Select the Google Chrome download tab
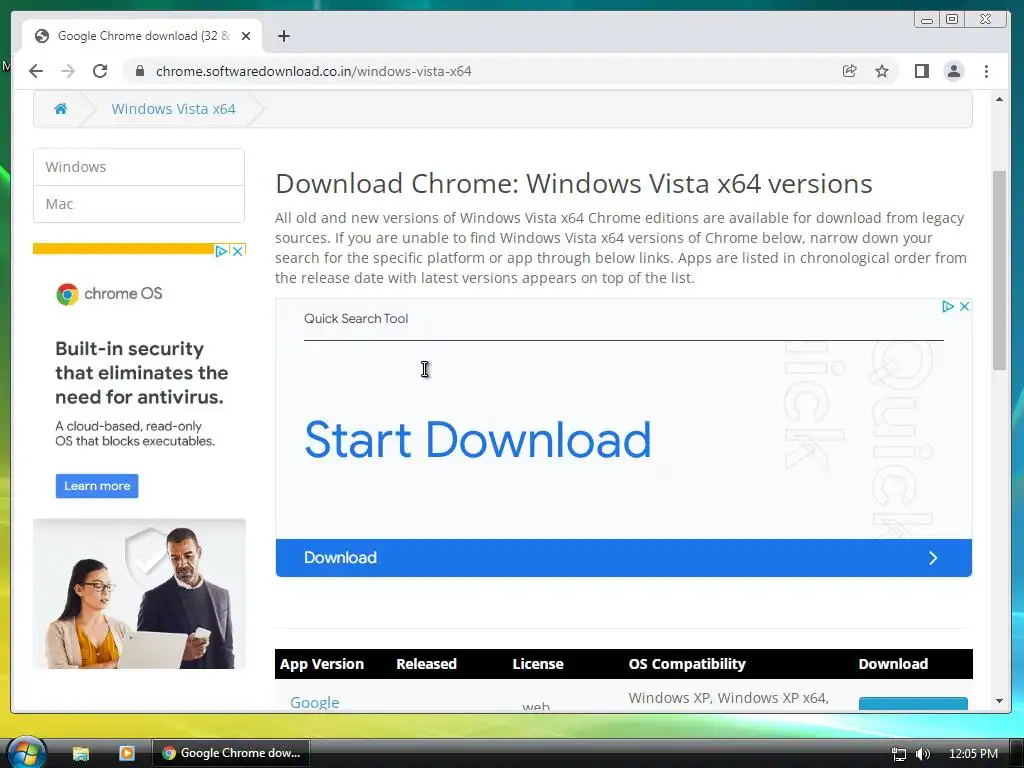The image size is (1024, 768). coord(142,36)
